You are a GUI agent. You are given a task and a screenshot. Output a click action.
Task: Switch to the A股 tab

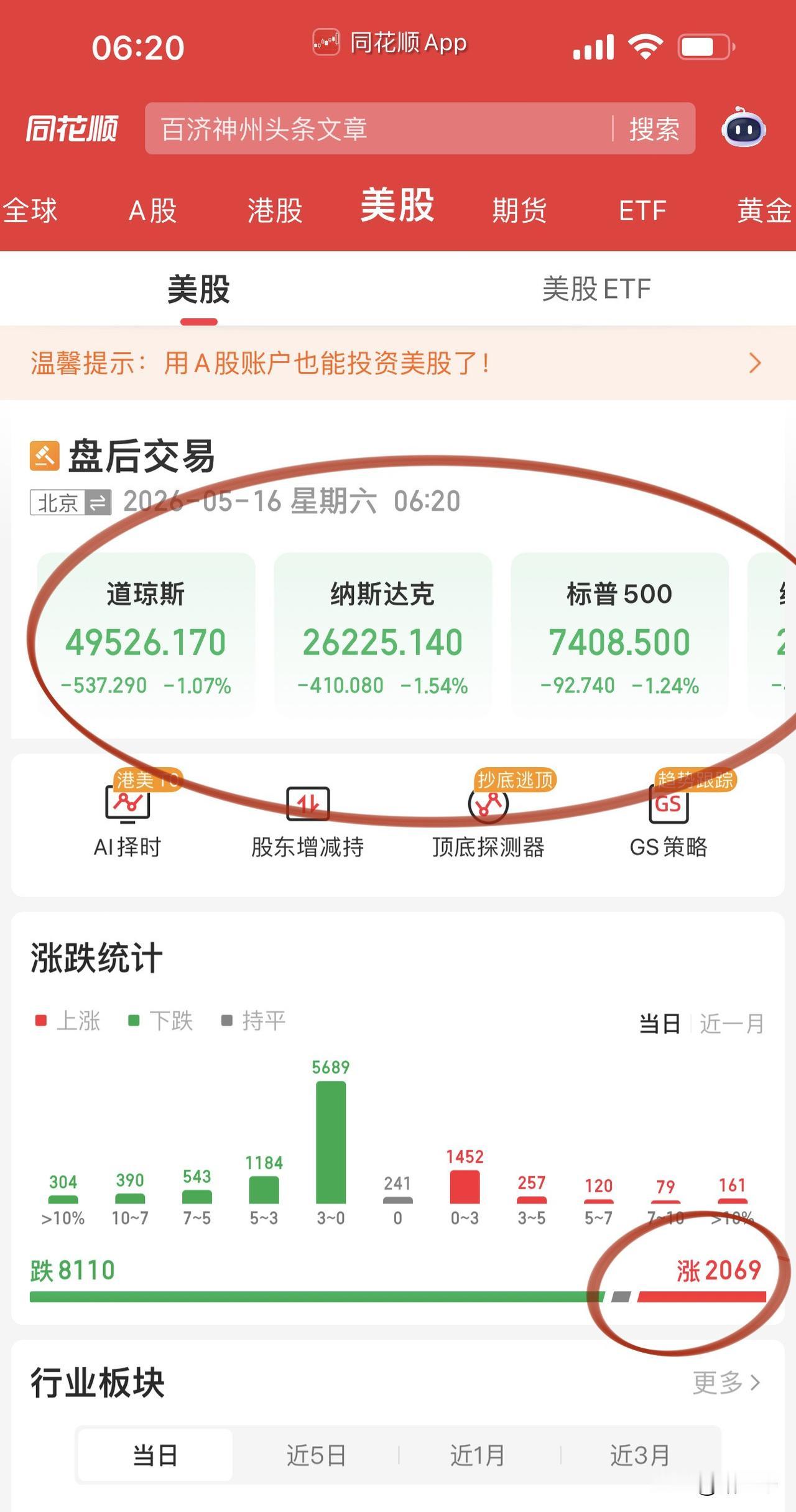pos(152,211)
